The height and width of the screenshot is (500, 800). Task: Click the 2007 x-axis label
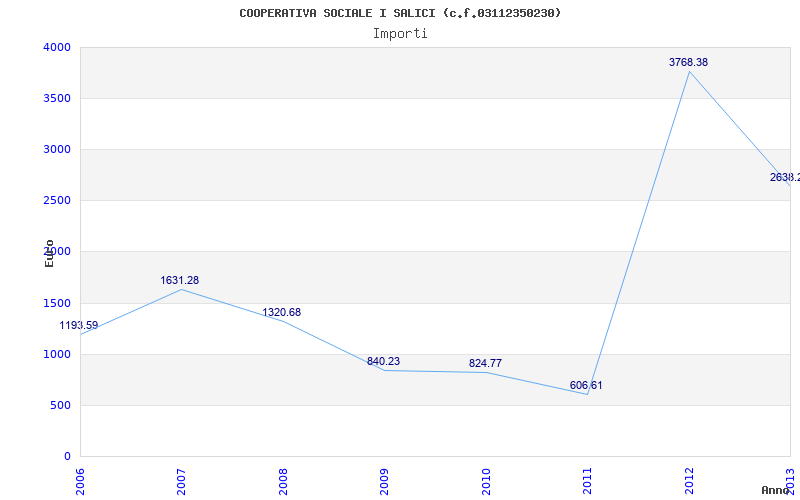point(181,482)
